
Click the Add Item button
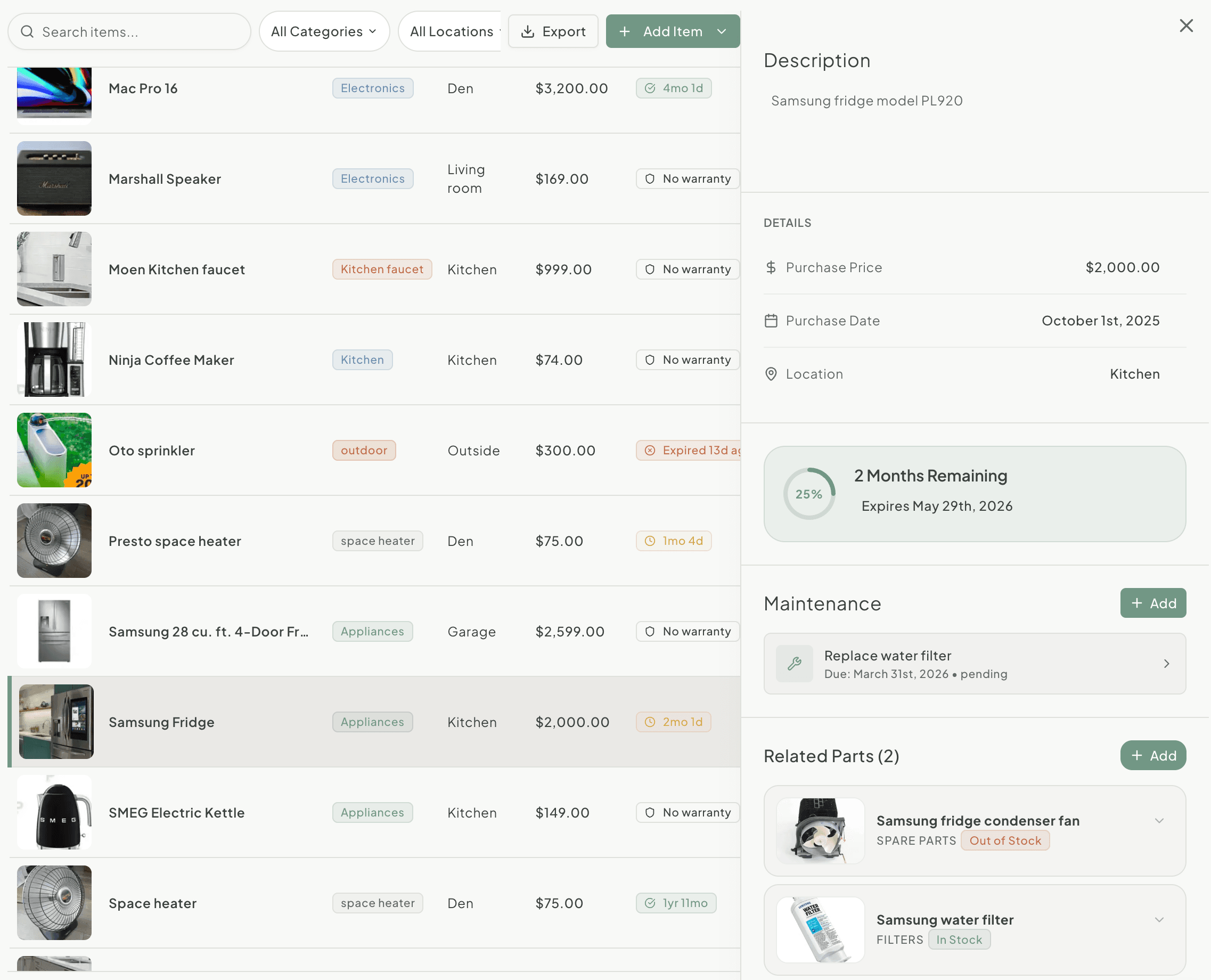(x=663, y=31)
